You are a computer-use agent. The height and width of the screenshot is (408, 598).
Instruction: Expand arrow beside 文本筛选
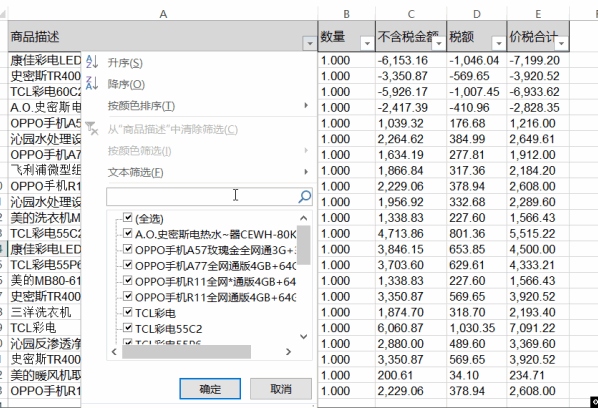coord(306,172)
